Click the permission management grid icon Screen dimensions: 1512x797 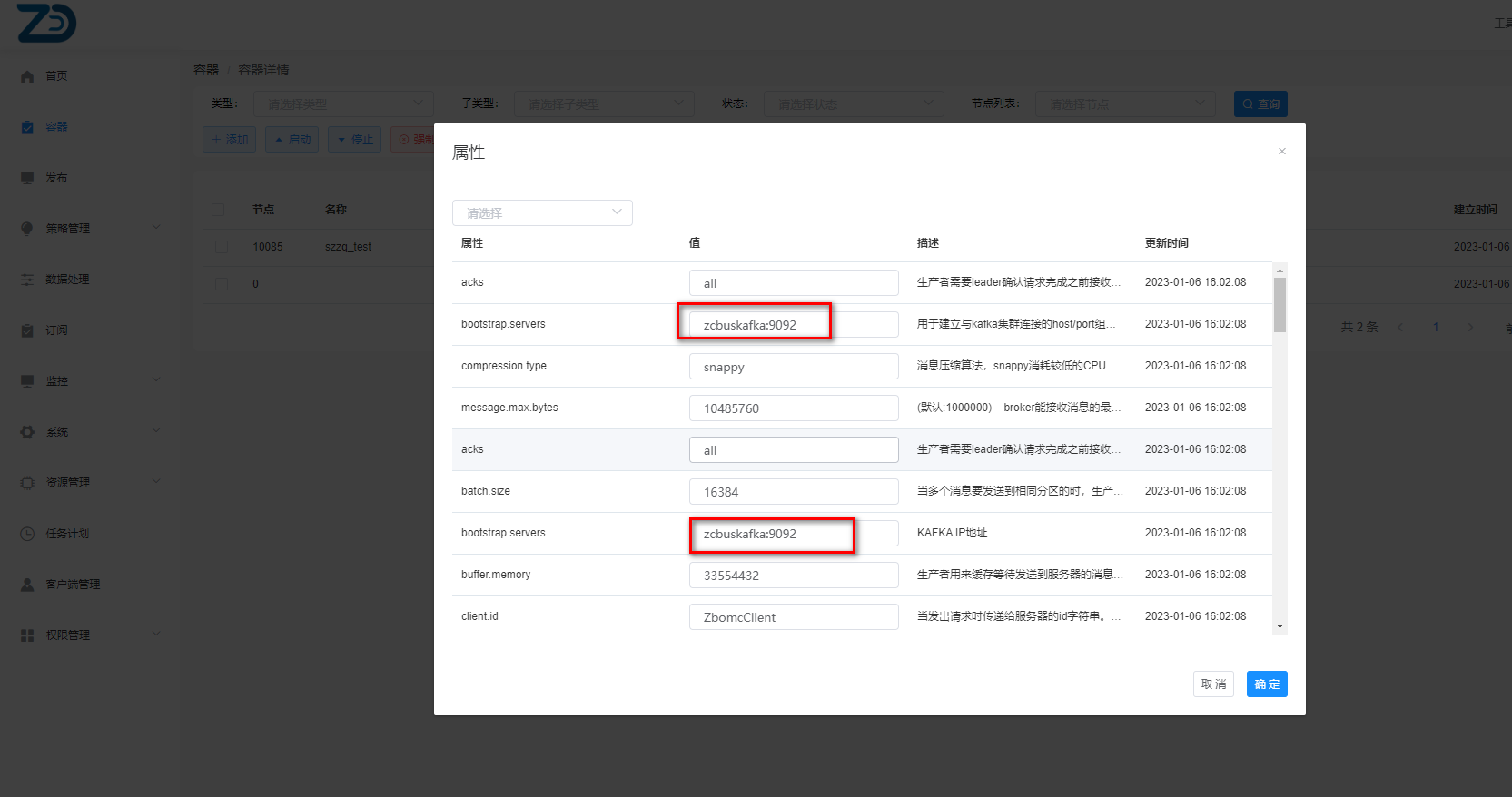(x=27, y=635)
